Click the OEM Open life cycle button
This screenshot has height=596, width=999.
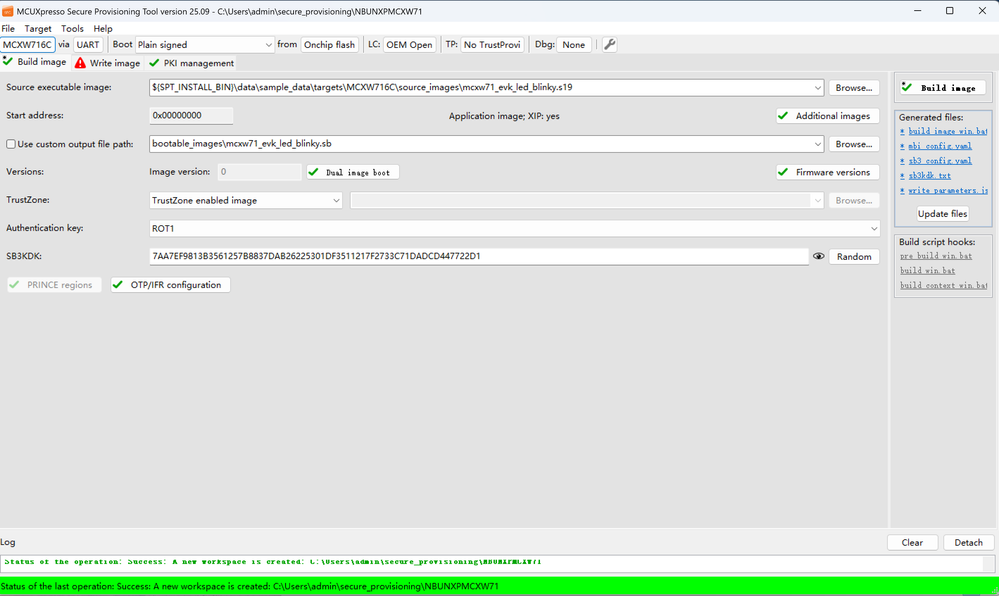tap(410, 45)
